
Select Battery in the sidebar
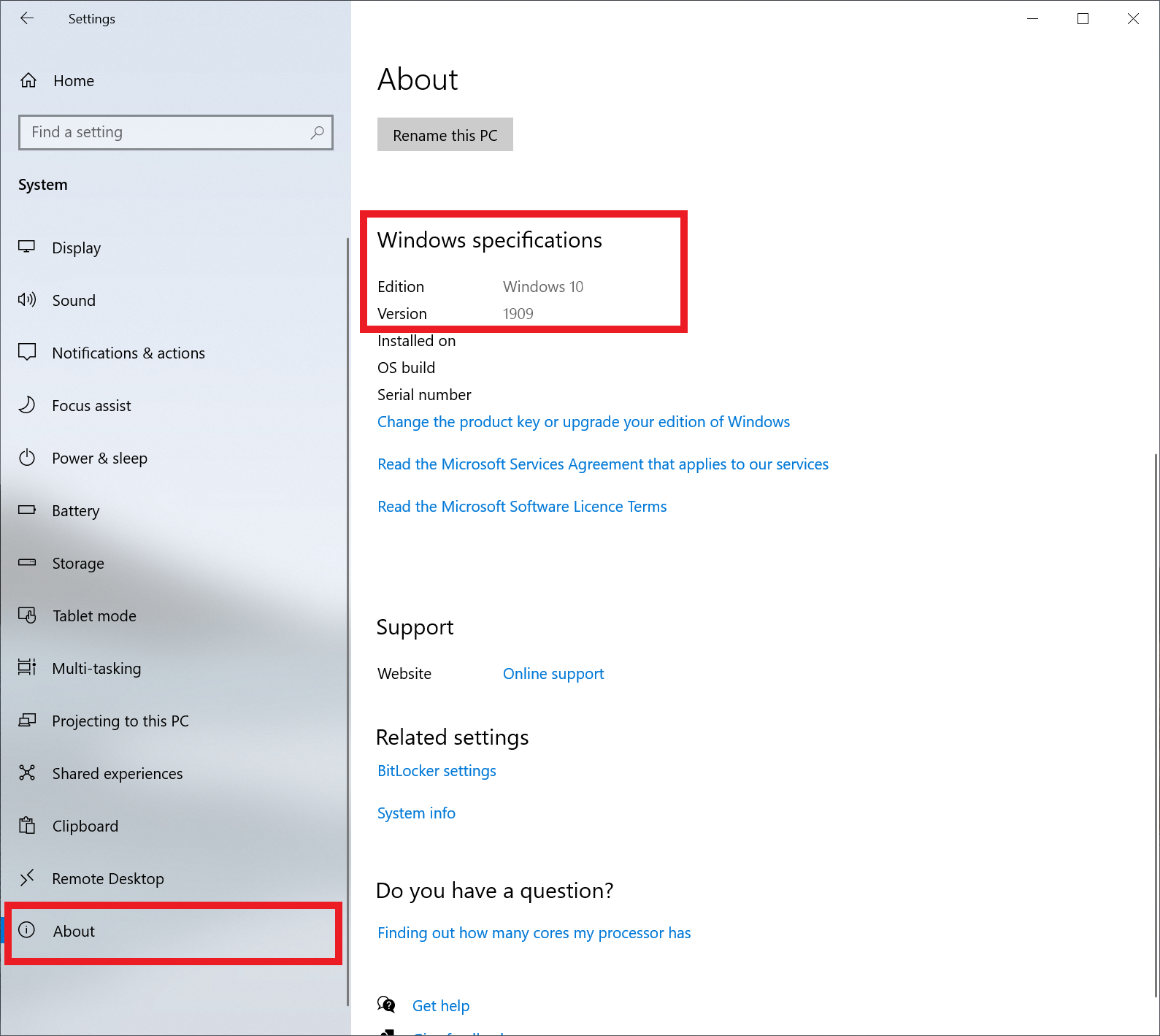(174, 510)
